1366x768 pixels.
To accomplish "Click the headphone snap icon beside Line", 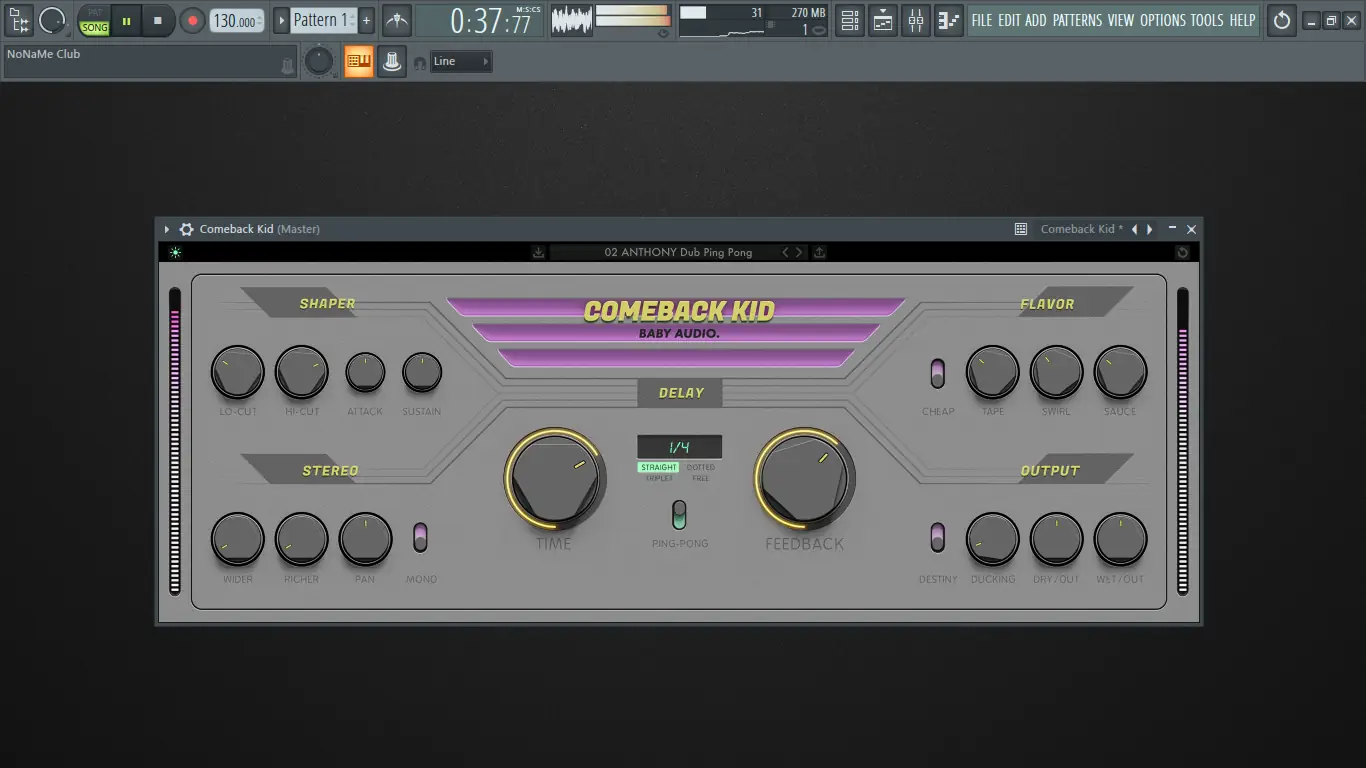I will [420, 62].
